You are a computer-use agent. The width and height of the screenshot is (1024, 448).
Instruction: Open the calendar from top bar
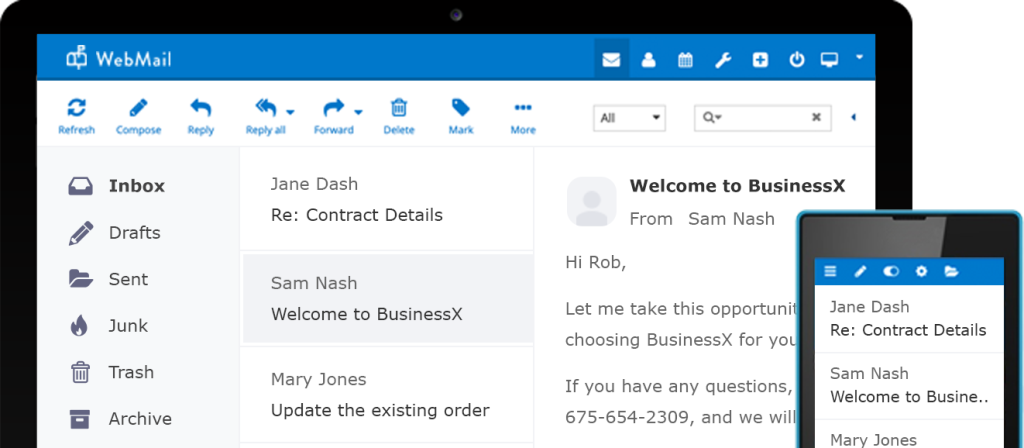click(x=685, y=60)
